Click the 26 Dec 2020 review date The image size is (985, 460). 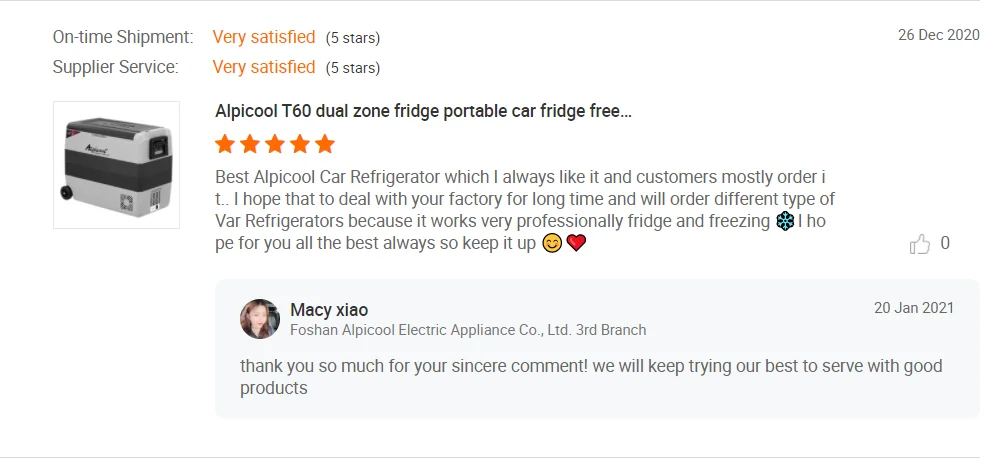tap(938, 35)
